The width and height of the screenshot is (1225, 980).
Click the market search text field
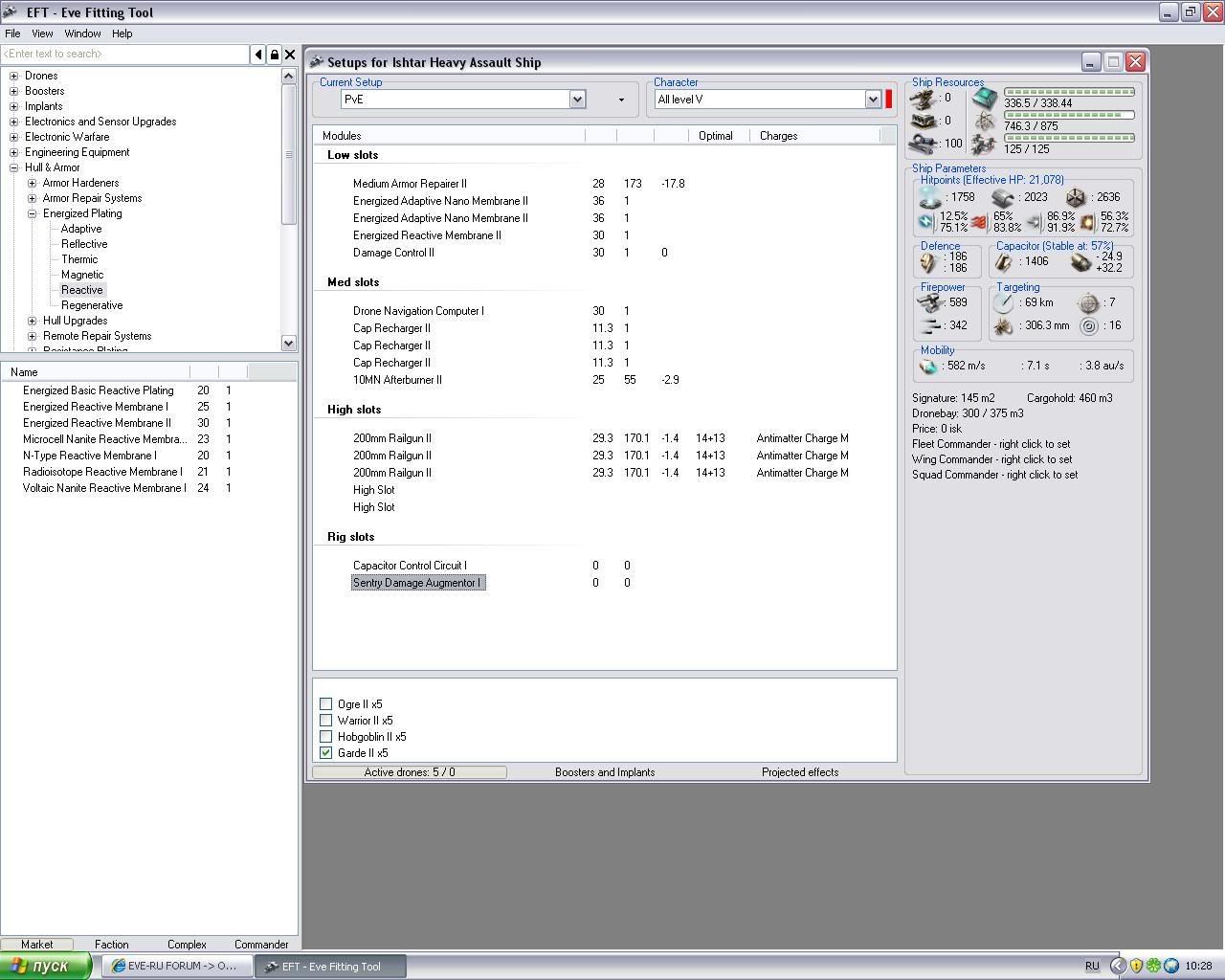tap(124, 55)
